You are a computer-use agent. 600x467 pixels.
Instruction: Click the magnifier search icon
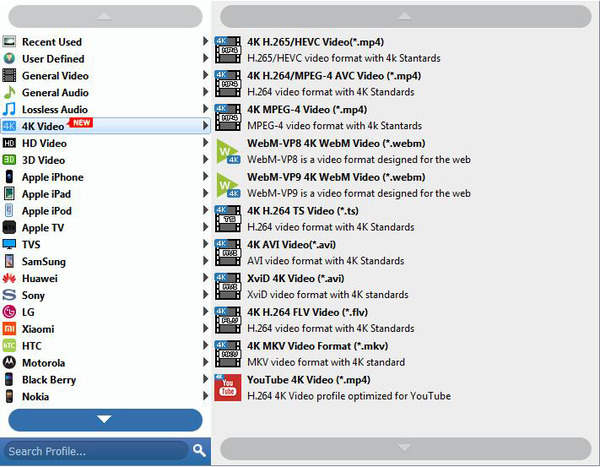coord(199,450)
